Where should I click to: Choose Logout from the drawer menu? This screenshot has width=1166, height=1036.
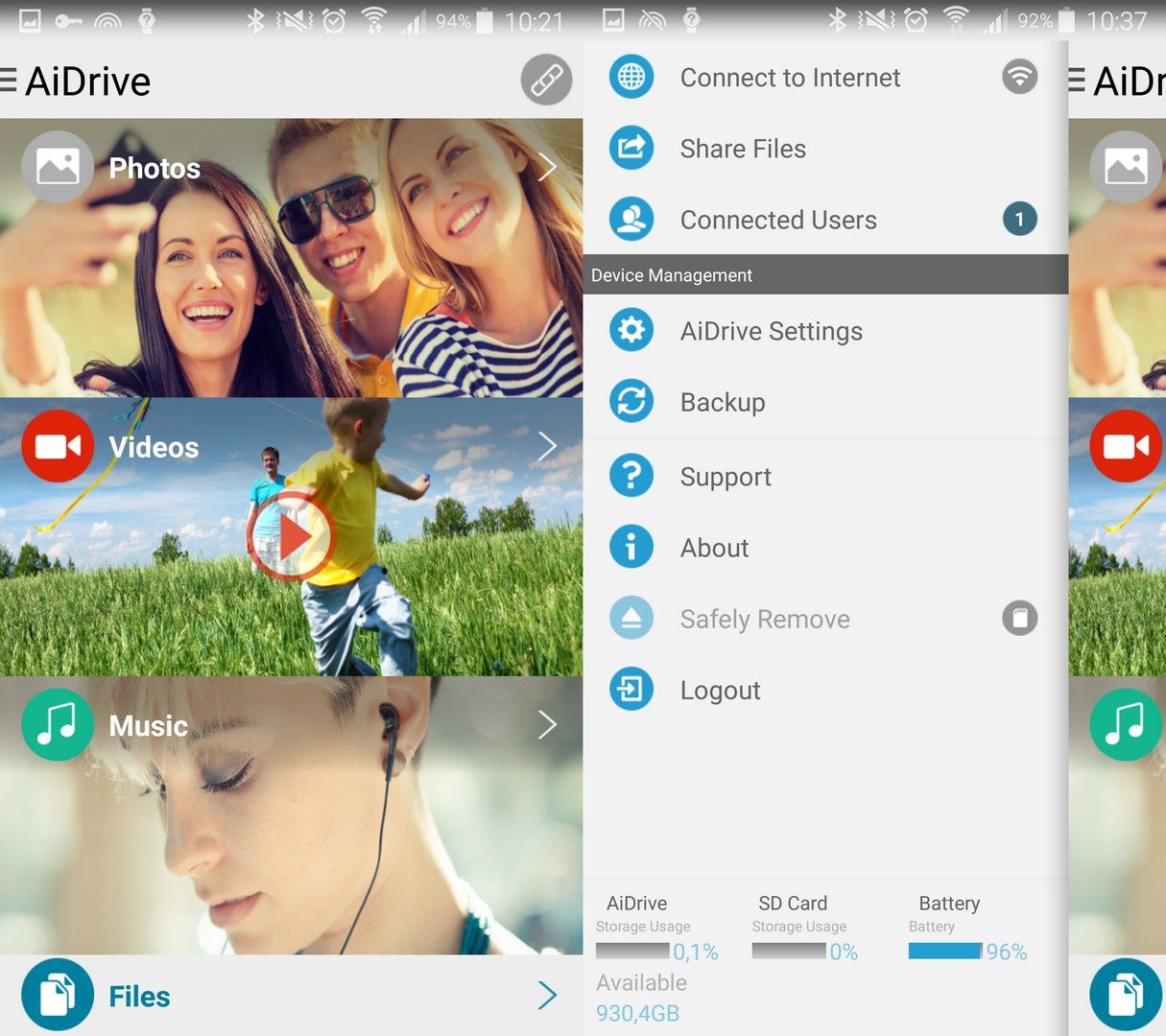[825, 690]
